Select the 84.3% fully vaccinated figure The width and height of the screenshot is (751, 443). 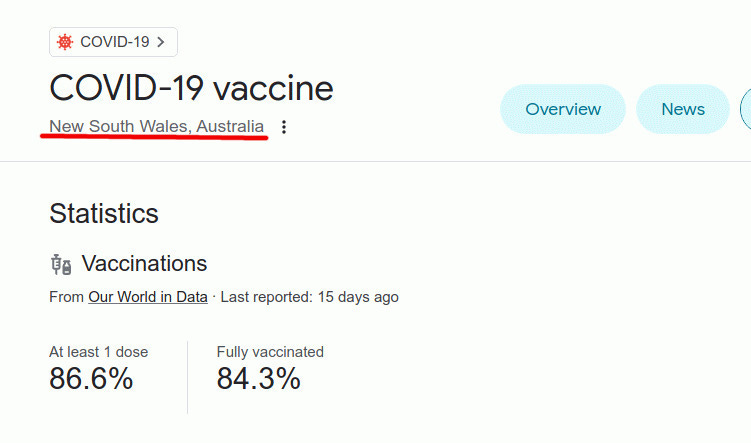pyautogui.click(x=259, y=378)
